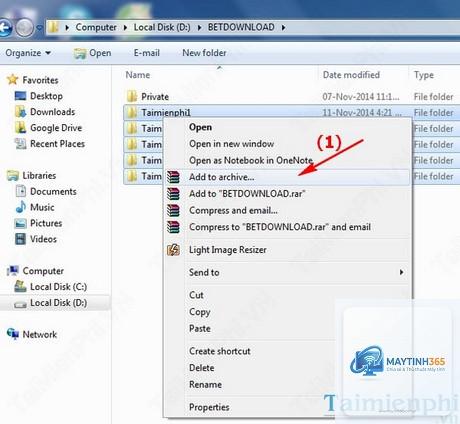Expand the arrow after Computer in address bar

click(x=125, y=27)
